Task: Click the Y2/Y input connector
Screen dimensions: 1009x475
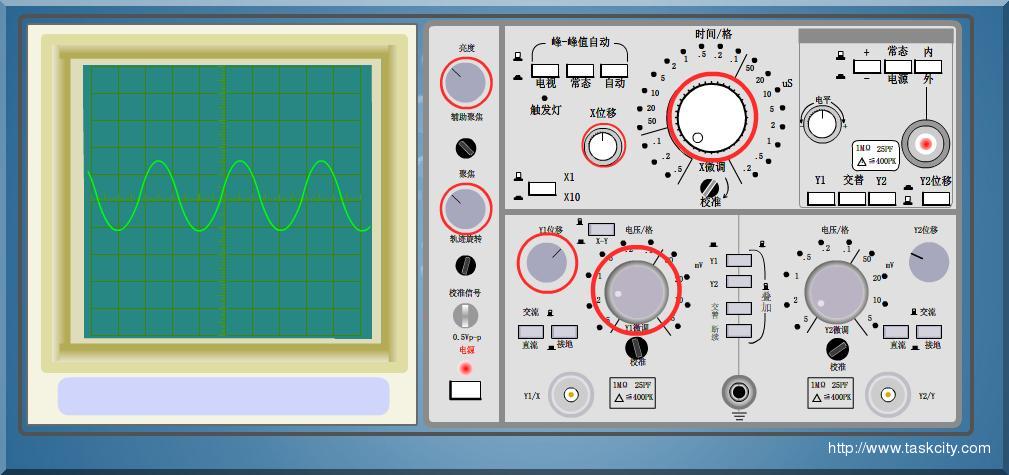Action: click(x=888, y=395)
